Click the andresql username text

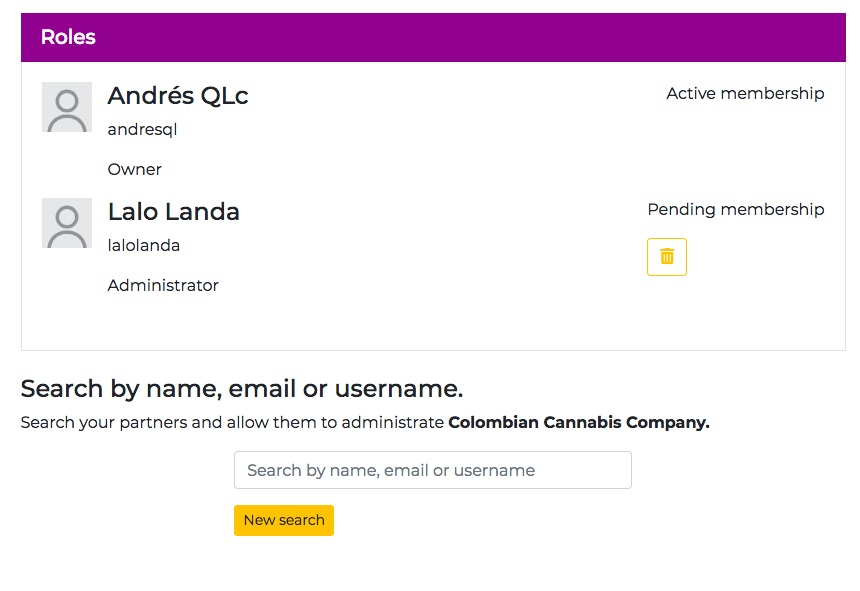click(x=142, y=129)
